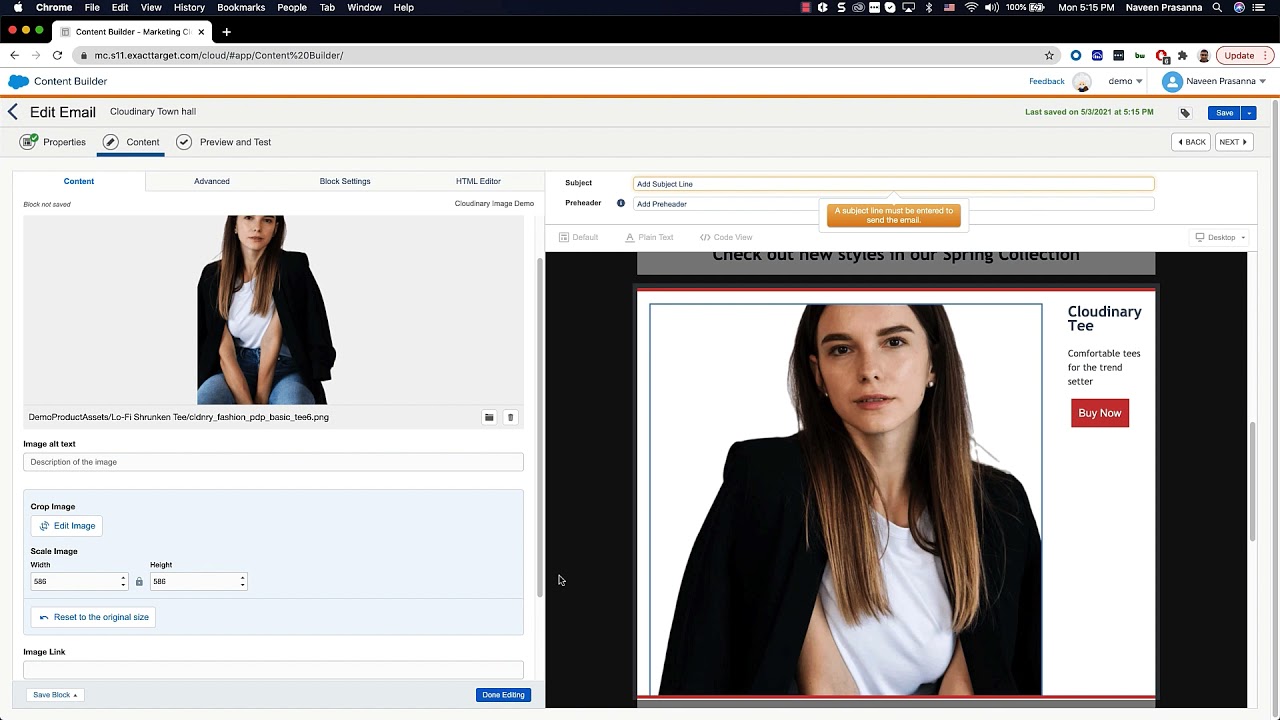
Task: Click the Spotlight search icon
Action: tap(1217, 7)
